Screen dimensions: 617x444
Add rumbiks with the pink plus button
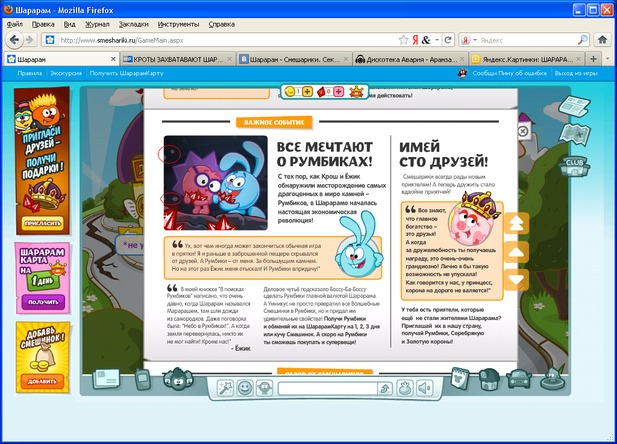coord(338,92)
